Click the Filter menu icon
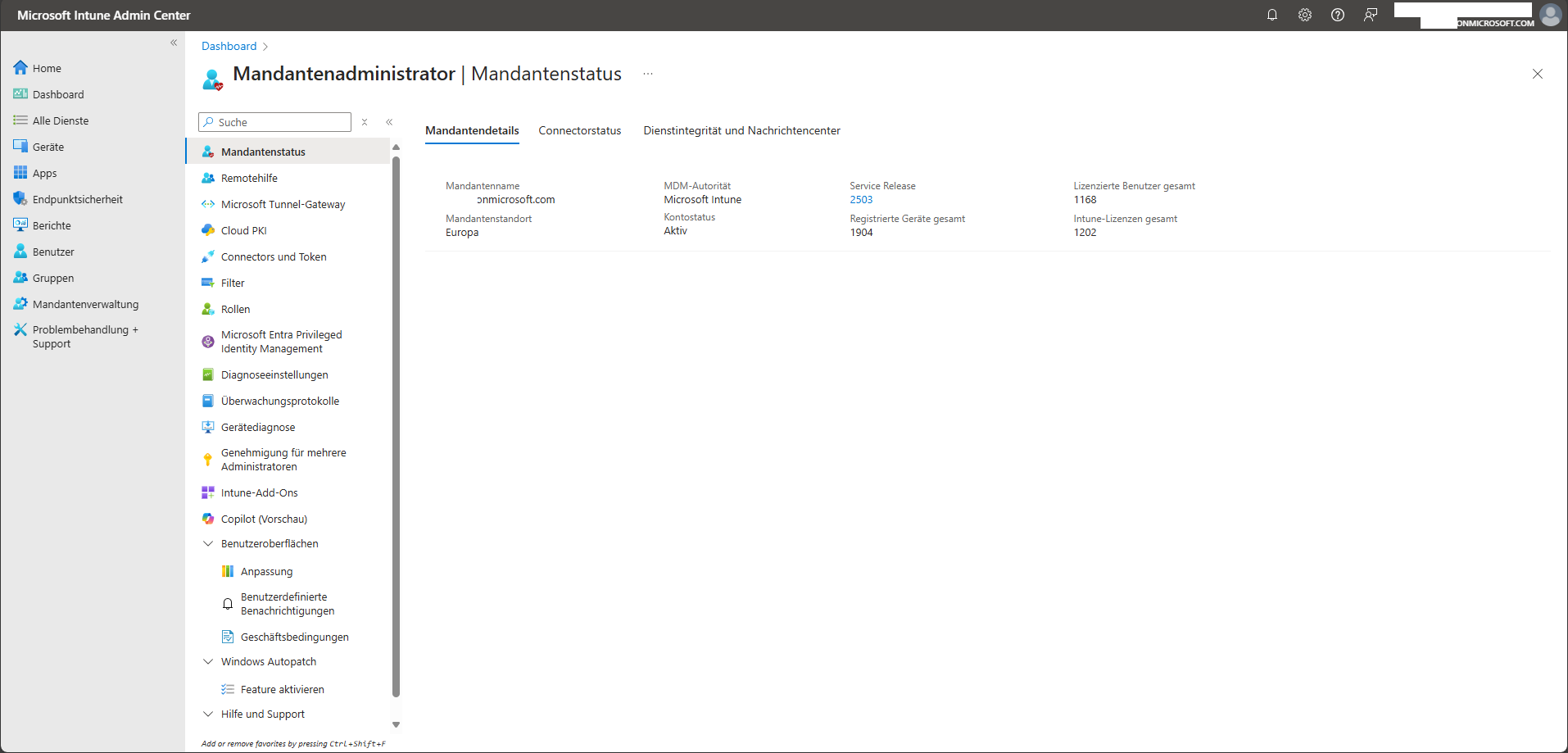Screen dimensions: 1568x753 208,283
